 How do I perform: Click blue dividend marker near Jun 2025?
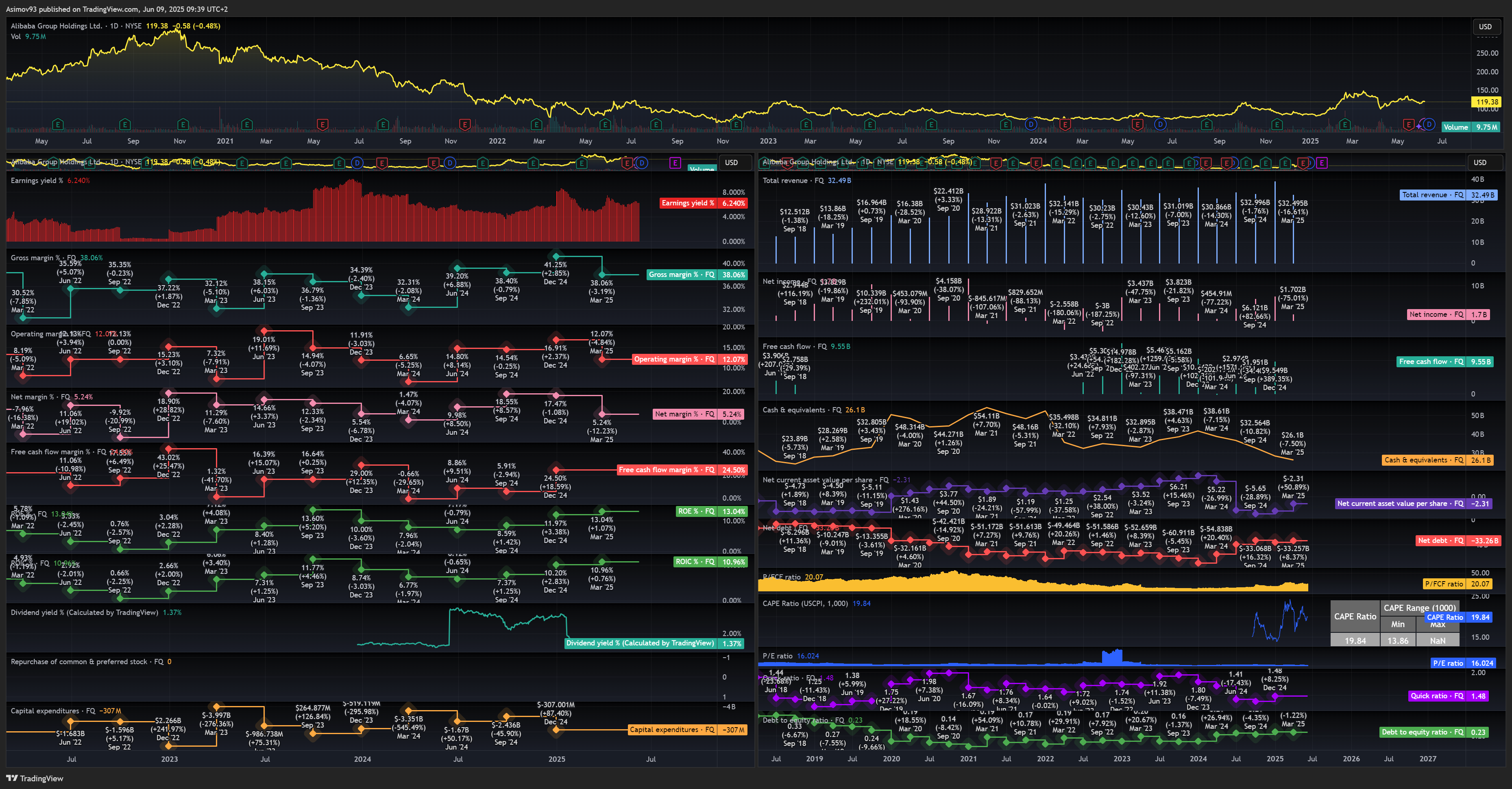click(1429, 124)
